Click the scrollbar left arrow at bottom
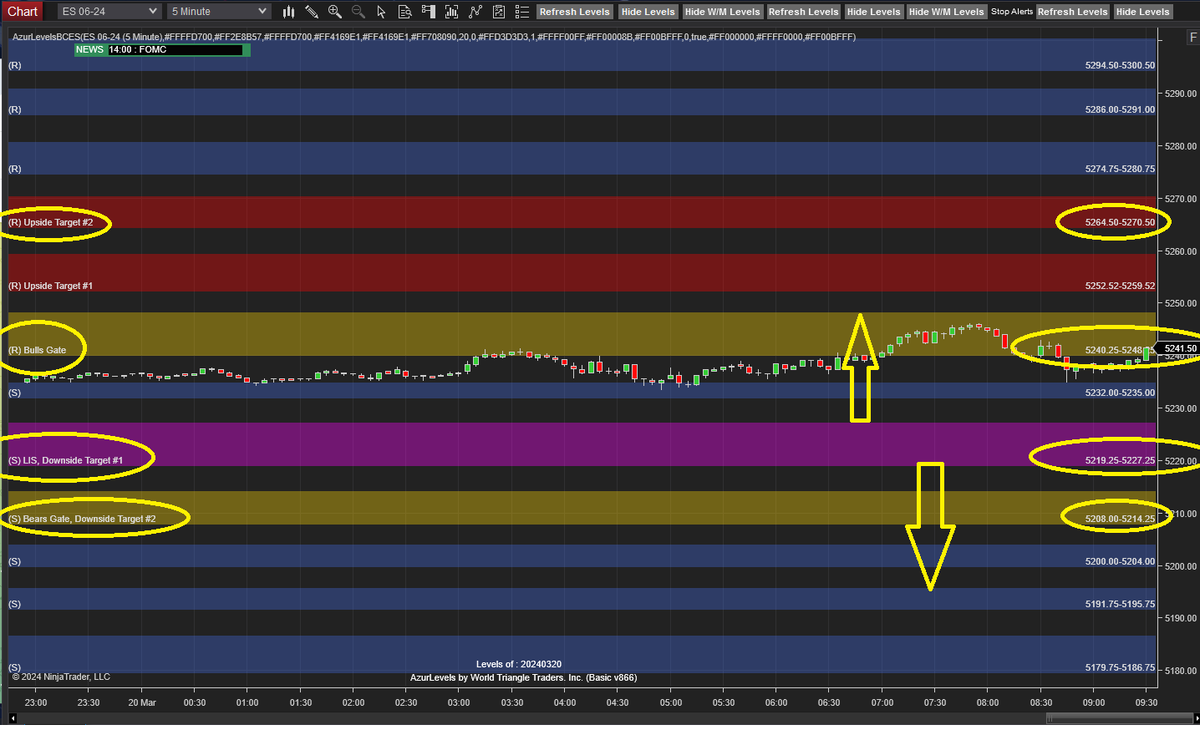 (14, 719)
